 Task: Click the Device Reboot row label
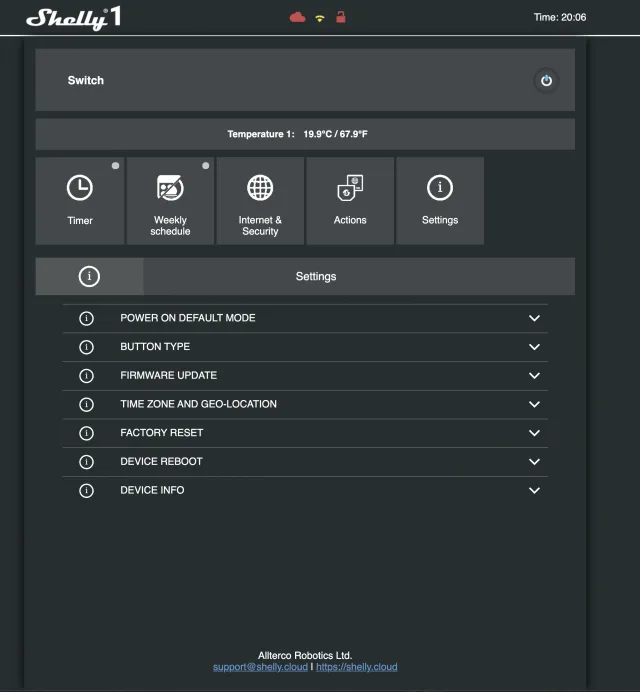(x=161, y=462)
